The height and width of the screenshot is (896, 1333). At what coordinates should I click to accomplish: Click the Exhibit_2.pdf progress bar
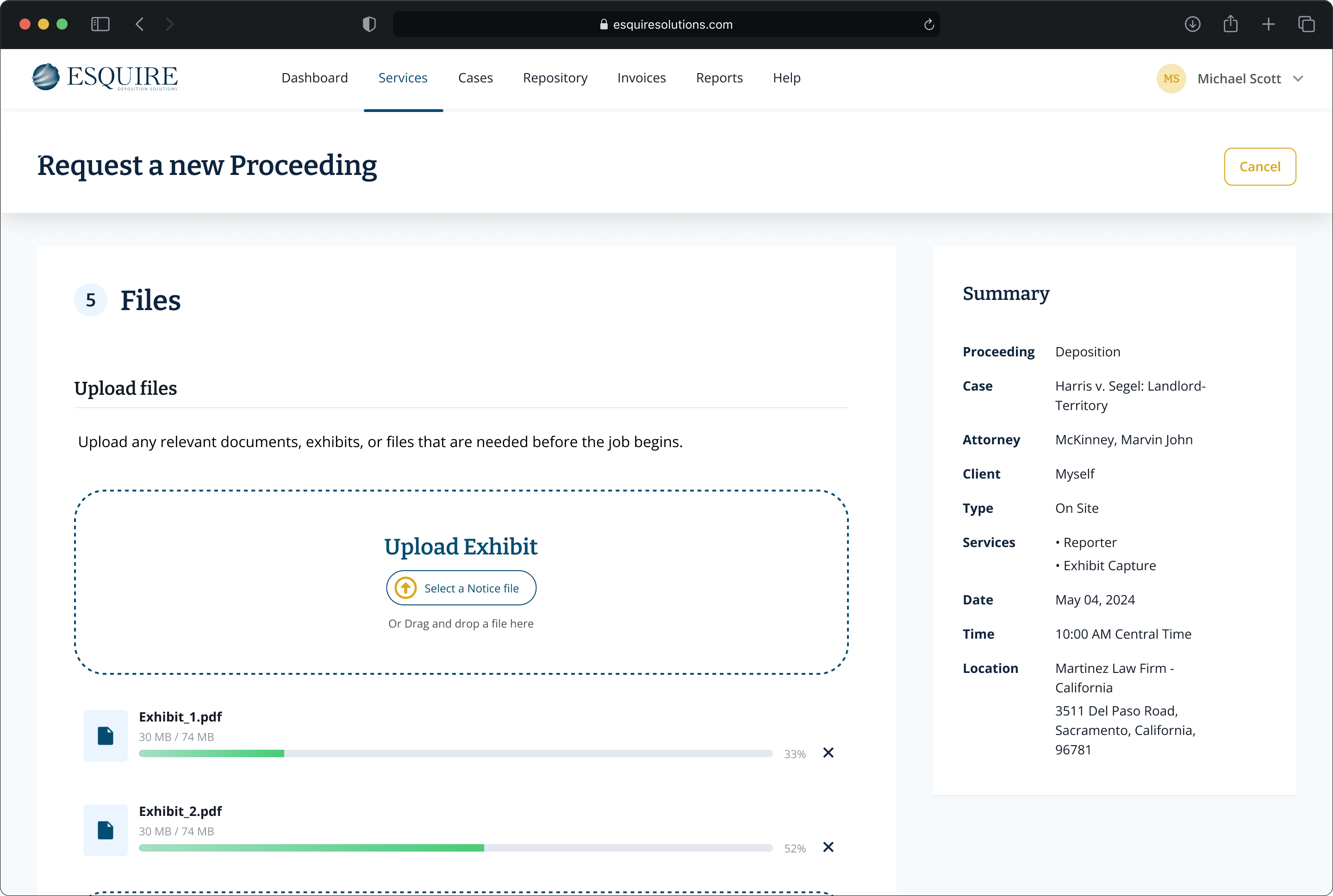(455, 848)
